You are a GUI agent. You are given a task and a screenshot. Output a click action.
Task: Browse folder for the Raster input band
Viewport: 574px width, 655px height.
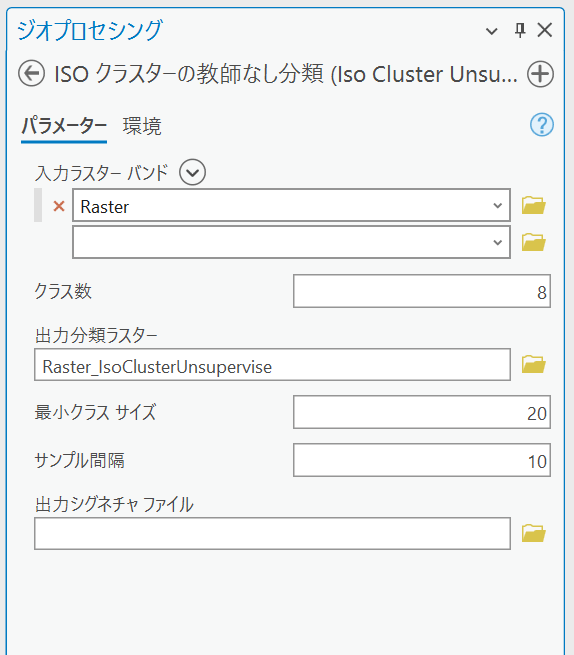coord(533,205)
